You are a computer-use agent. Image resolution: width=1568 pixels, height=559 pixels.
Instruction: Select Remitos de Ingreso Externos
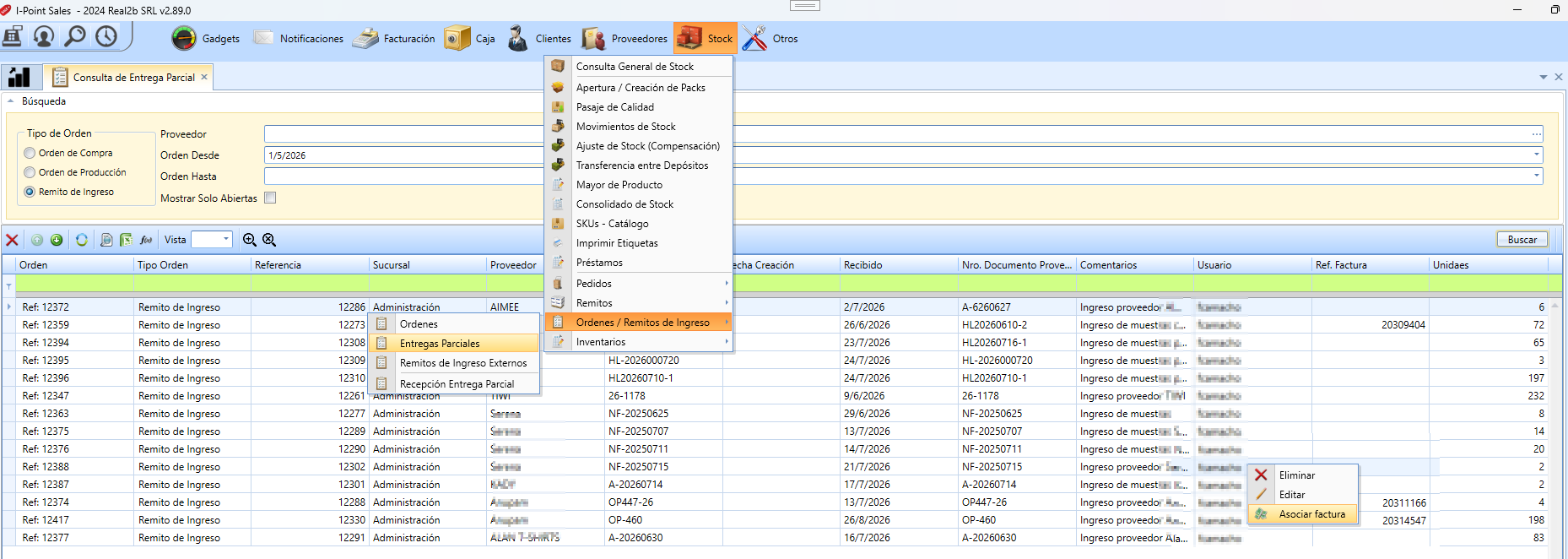[x=454, y=363]
